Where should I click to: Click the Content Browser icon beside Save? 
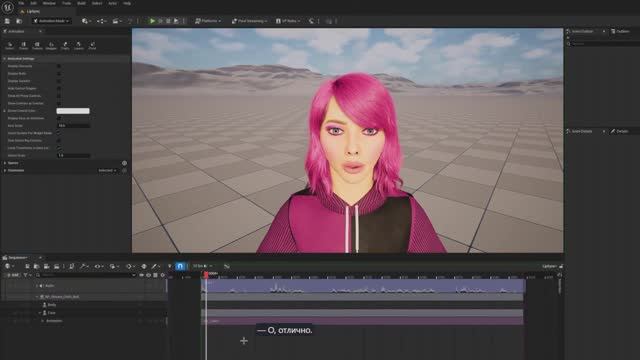point(19,21)
